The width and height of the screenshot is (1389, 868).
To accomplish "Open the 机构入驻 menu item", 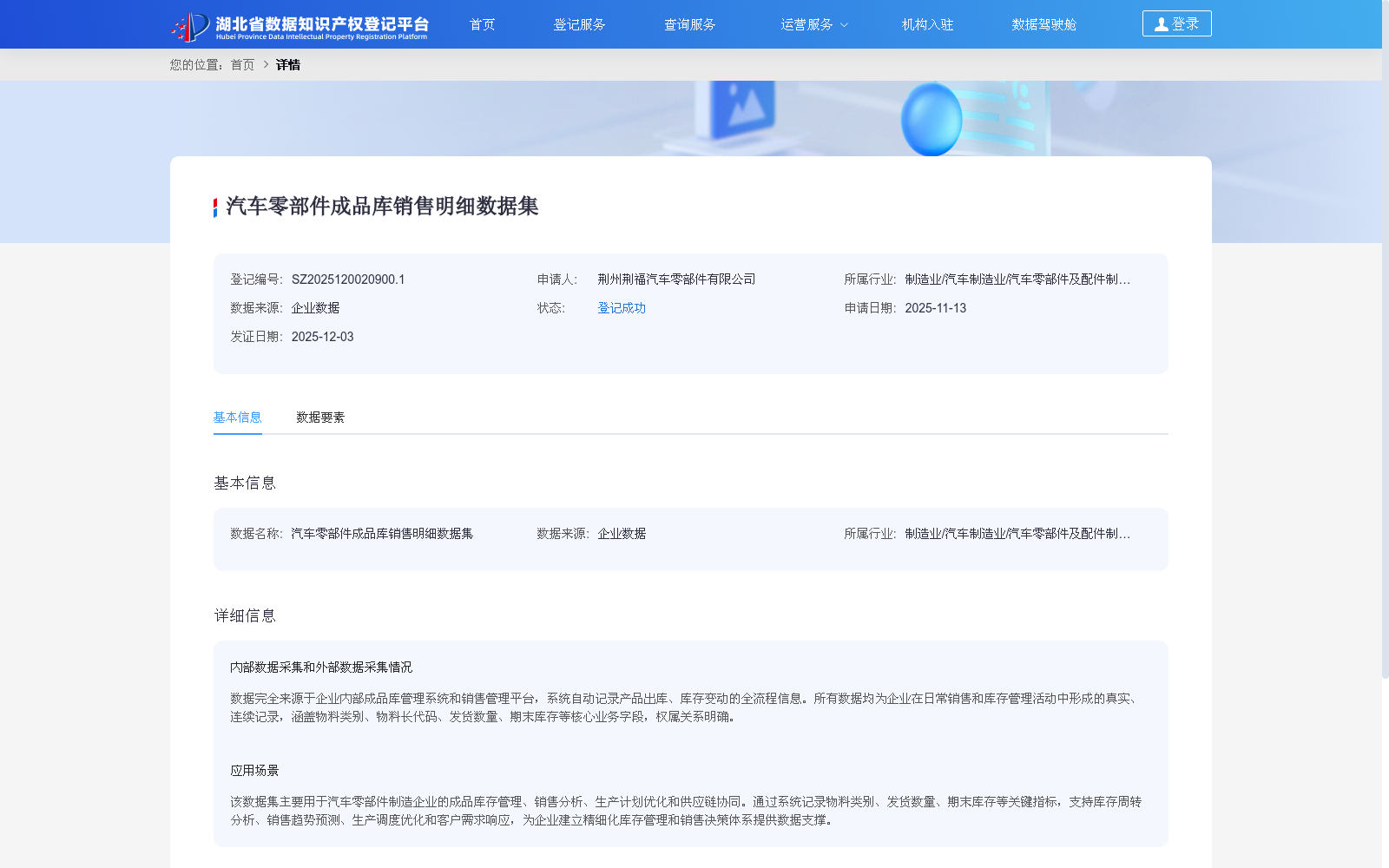I will tap(927, 24).
